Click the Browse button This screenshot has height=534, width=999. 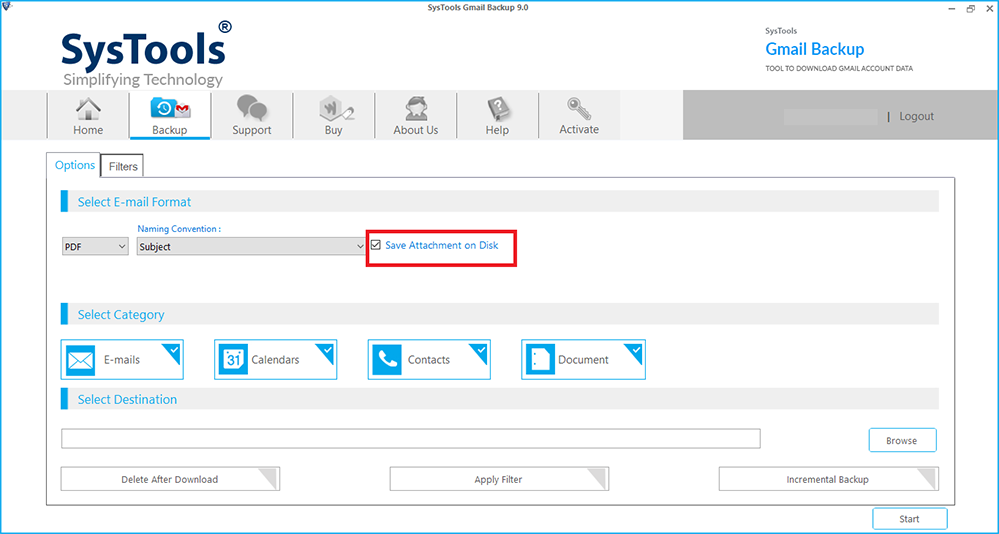[902, 440]
